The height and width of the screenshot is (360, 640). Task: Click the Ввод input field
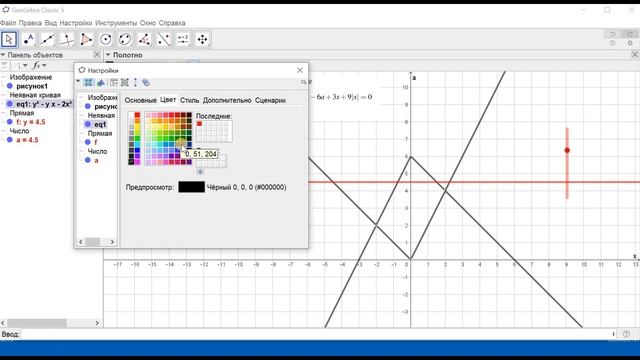(317, 334)
